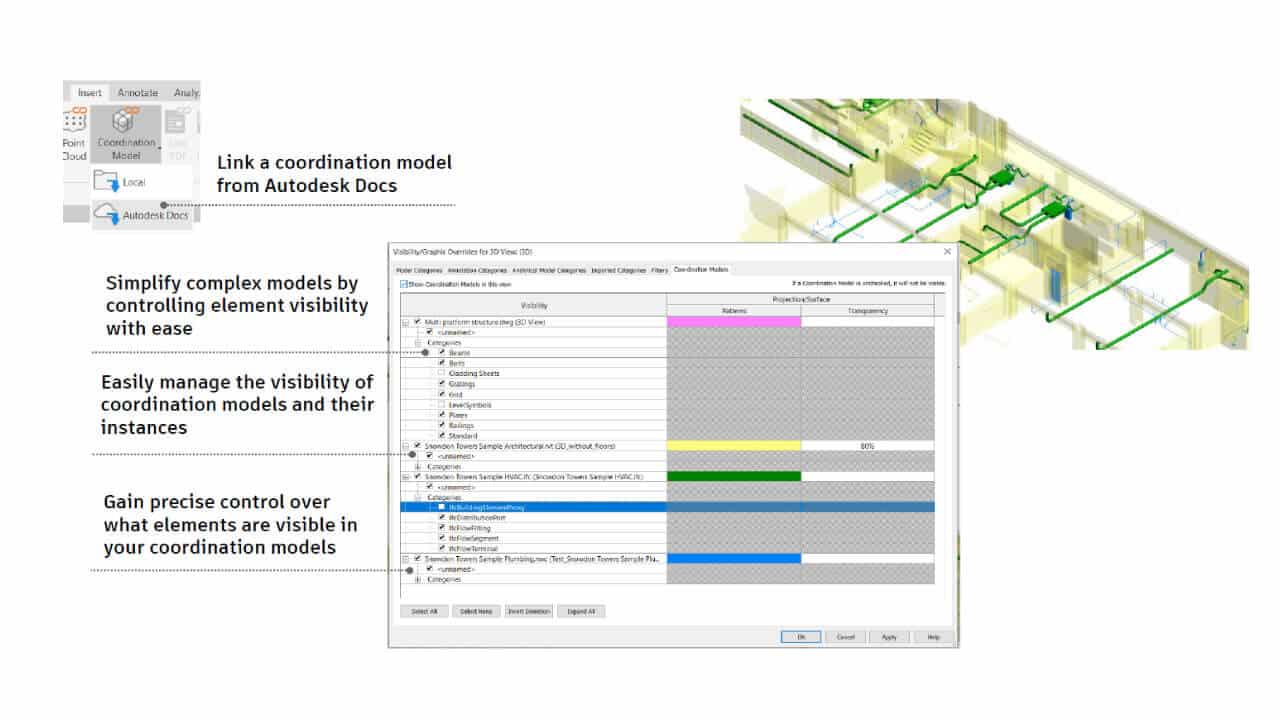
Task: Uncheck the Grid category checkbox
Action: point(441,394)
